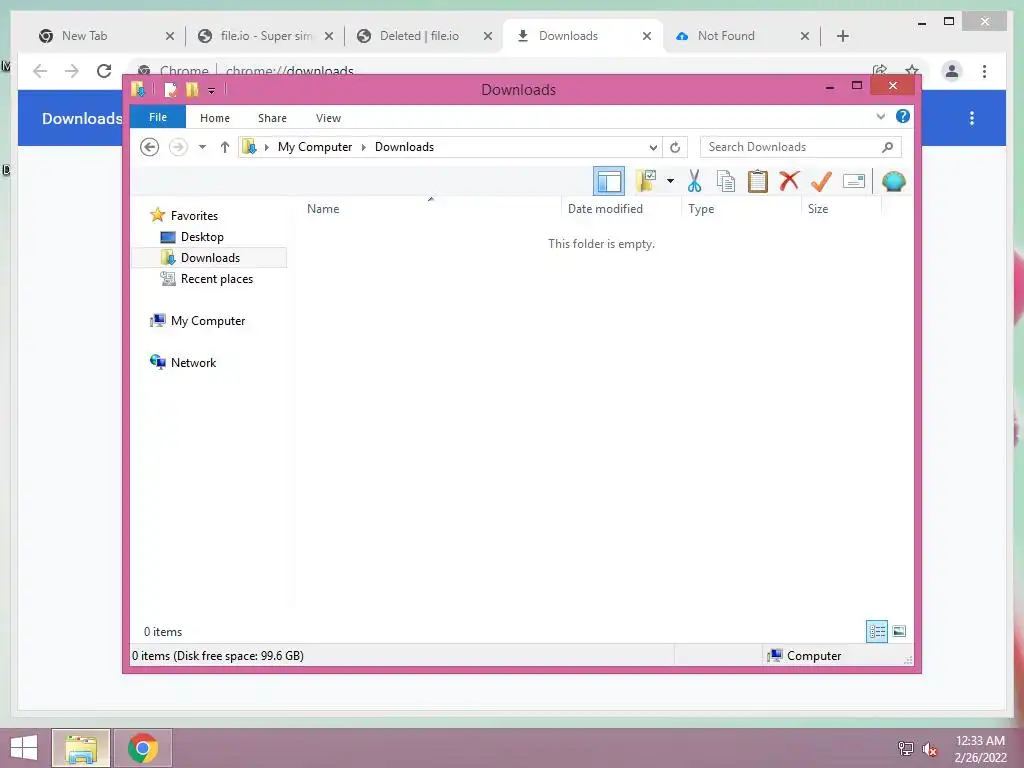Click the red X Delete icon

click(789, 180)
